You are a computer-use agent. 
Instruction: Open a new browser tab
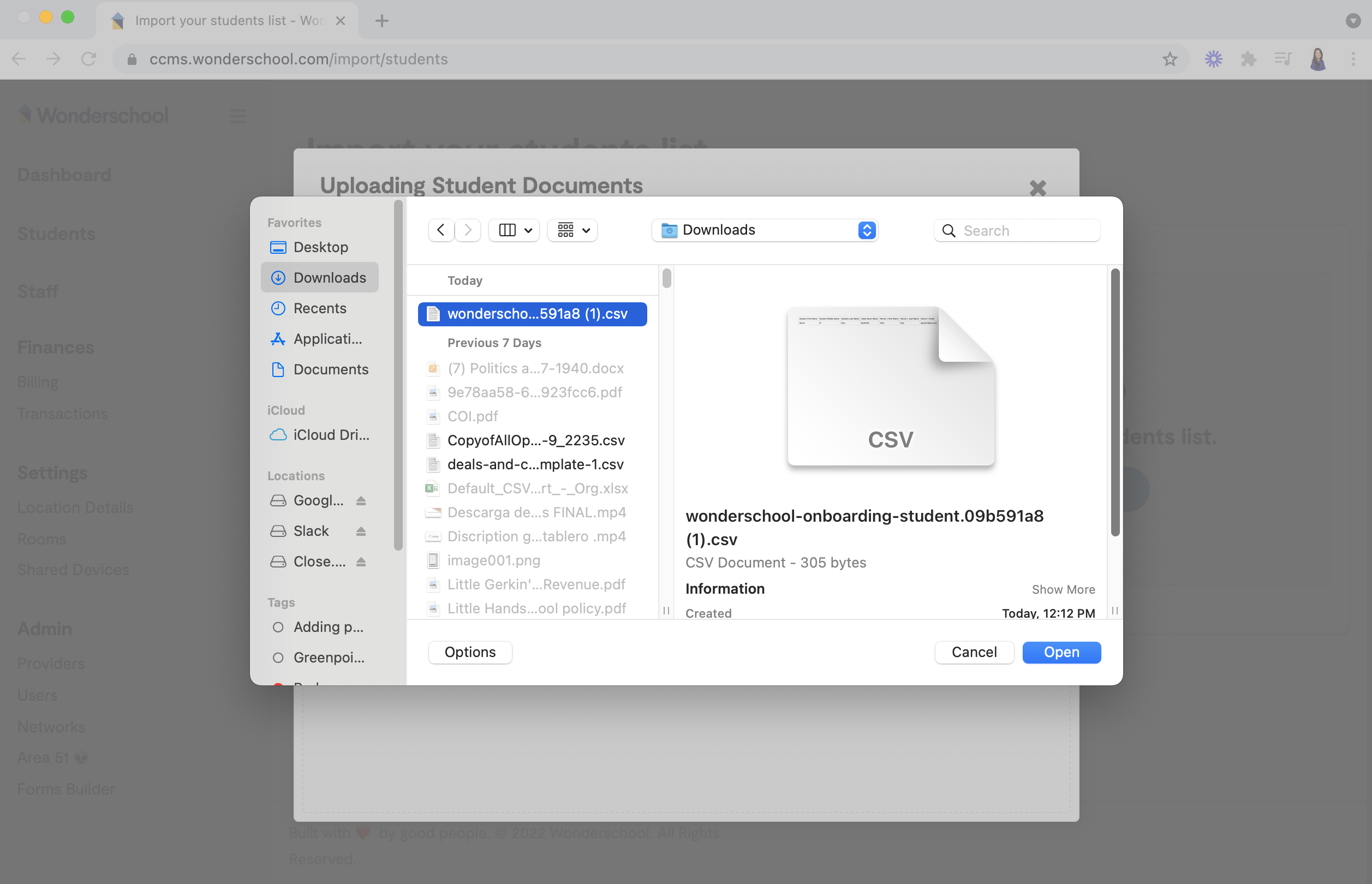pyautogui.click(x=382, y=21)
